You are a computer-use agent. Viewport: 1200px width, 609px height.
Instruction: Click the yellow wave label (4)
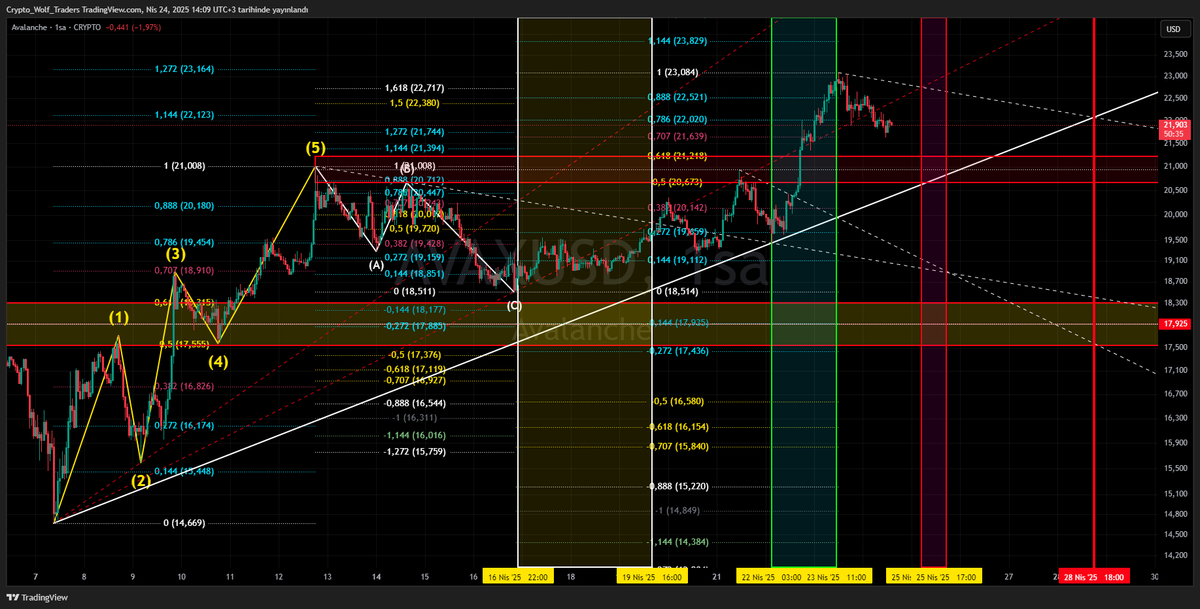point(218,361)
